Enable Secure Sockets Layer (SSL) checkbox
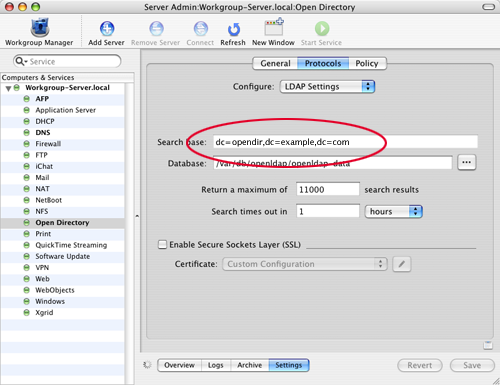This screenshot has width=500, height=385. pyautogui.click(x=162, y=245)
